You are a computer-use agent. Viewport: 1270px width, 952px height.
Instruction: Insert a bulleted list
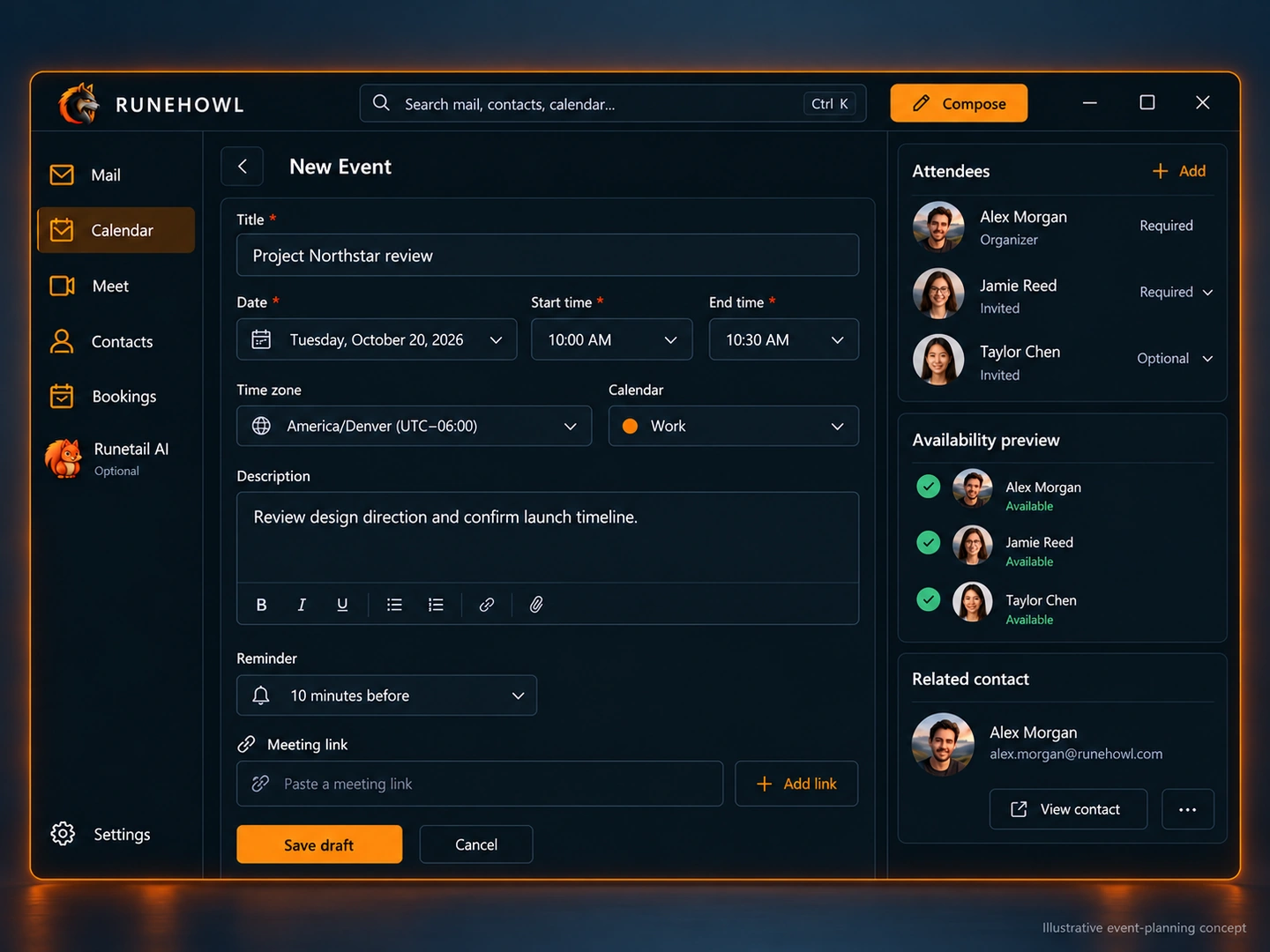394,605
